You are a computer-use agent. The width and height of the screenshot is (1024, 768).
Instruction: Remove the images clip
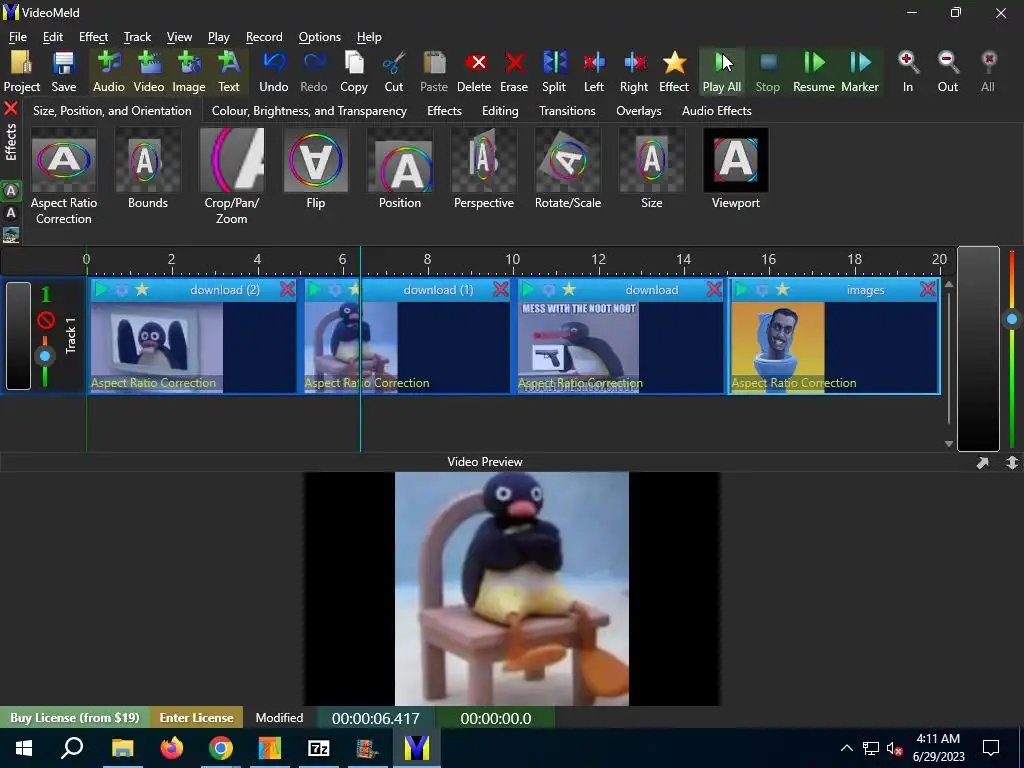[x=928, y=289]
